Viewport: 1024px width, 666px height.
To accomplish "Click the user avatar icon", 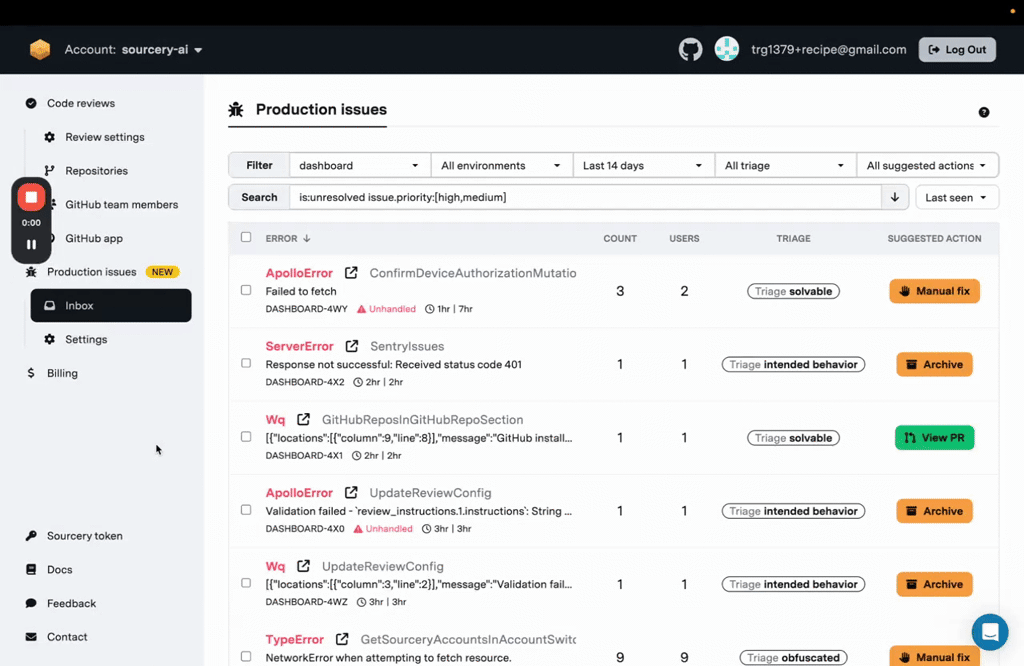I will click(x=727, y=50).
